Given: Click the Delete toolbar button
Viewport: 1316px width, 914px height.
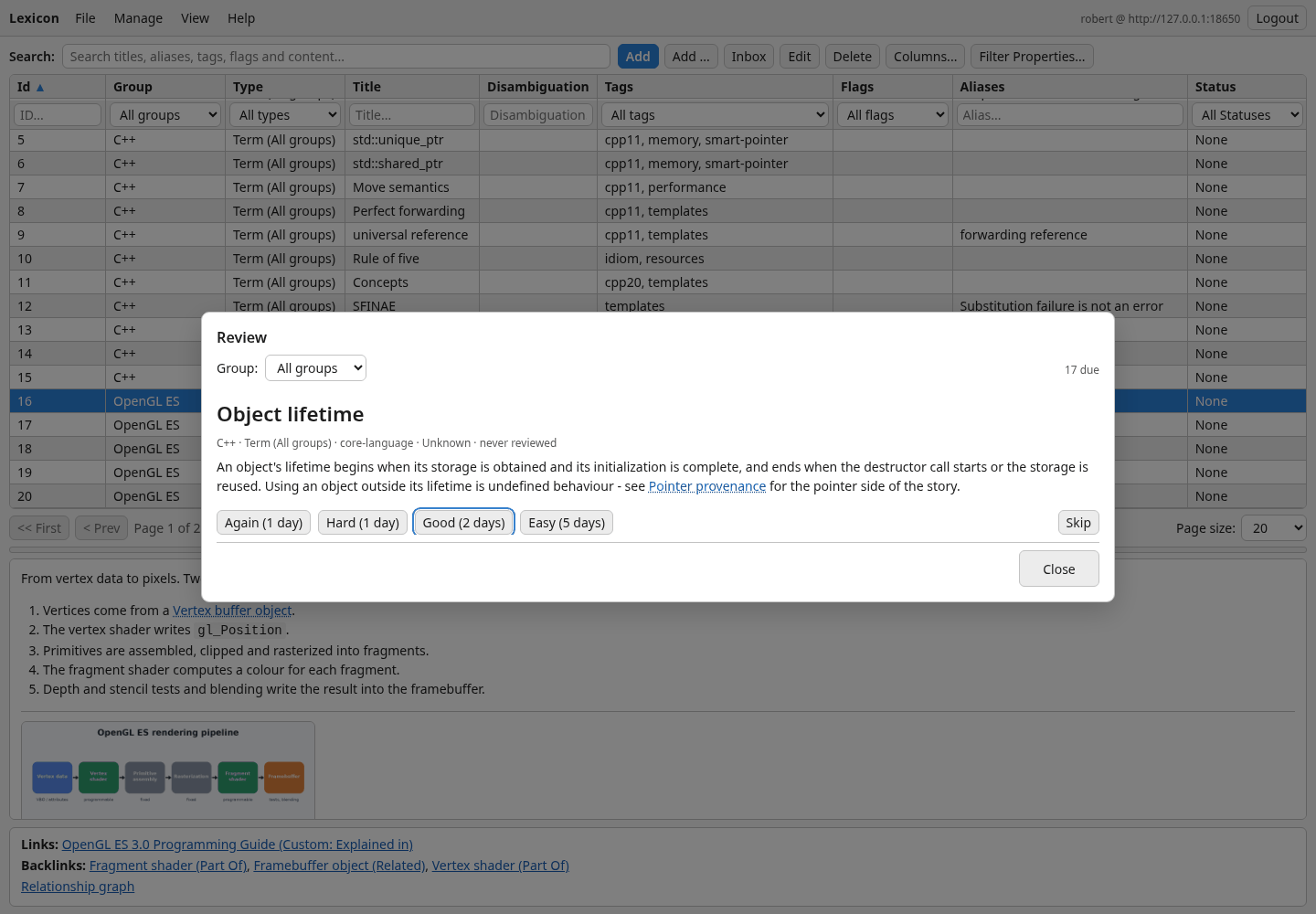Looking at the screenshot, I should tap(853, 57).
